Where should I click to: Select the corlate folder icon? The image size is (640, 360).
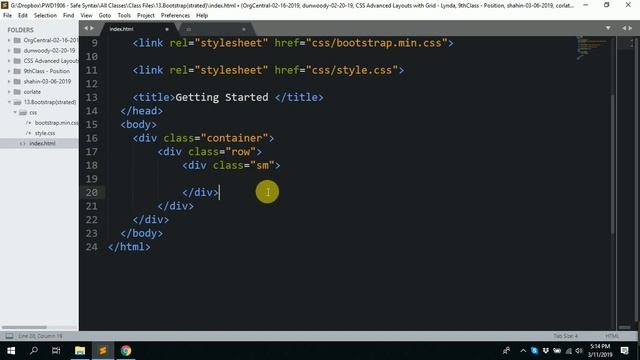coord(17,92)
